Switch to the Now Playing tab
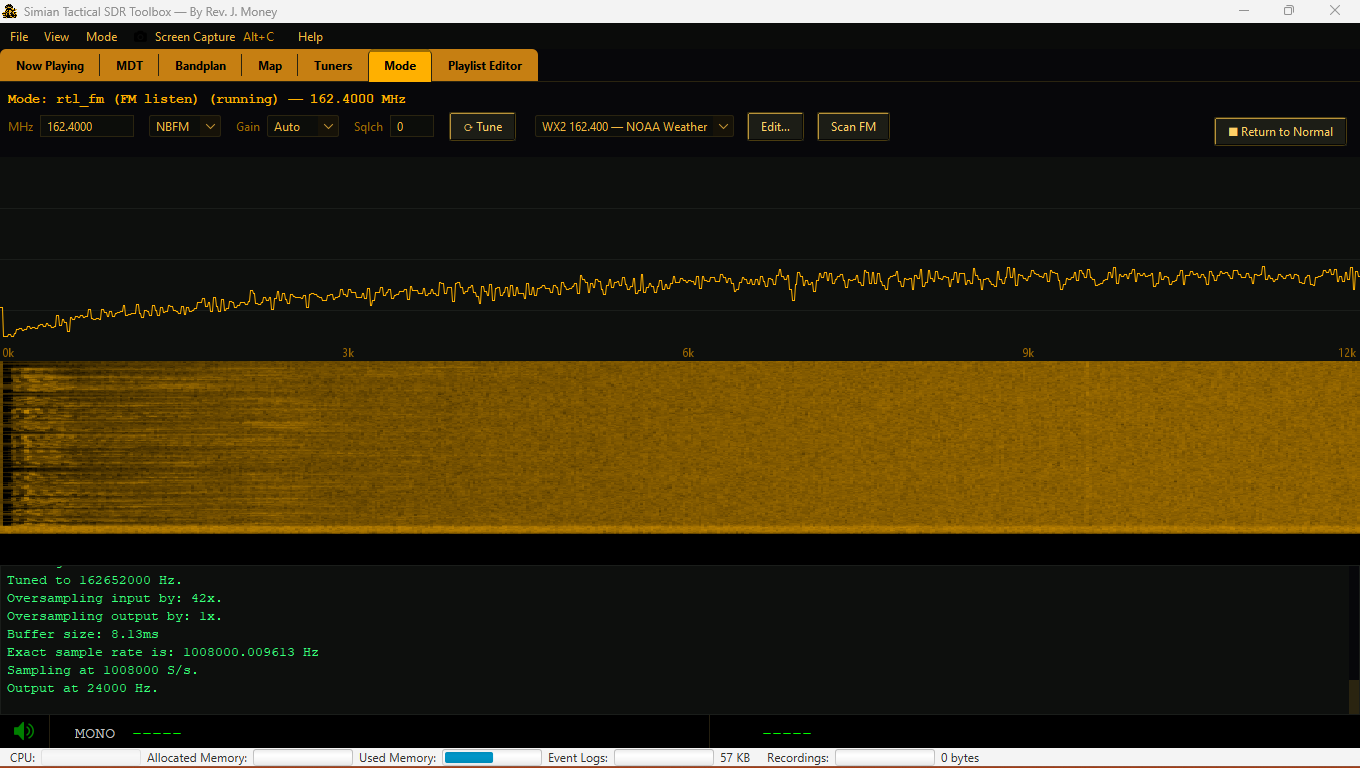Screen dimensions: 1360x768 click(x=50, y=66)
